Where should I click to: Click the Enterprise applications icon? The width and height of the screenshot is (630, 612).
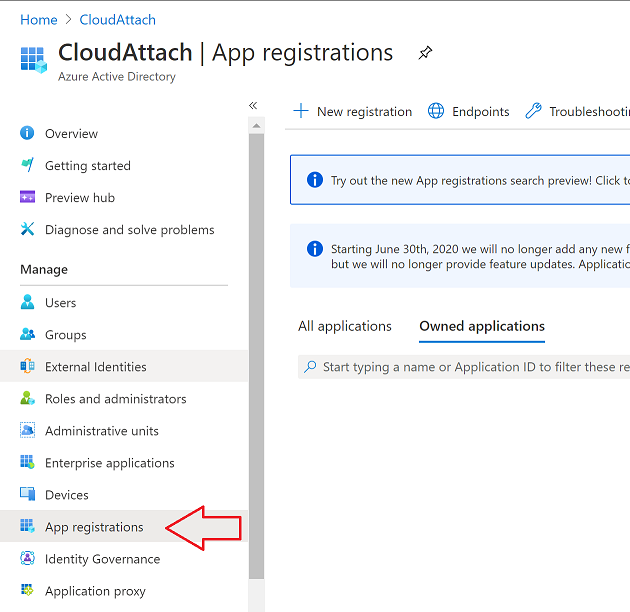pos(27,462)
